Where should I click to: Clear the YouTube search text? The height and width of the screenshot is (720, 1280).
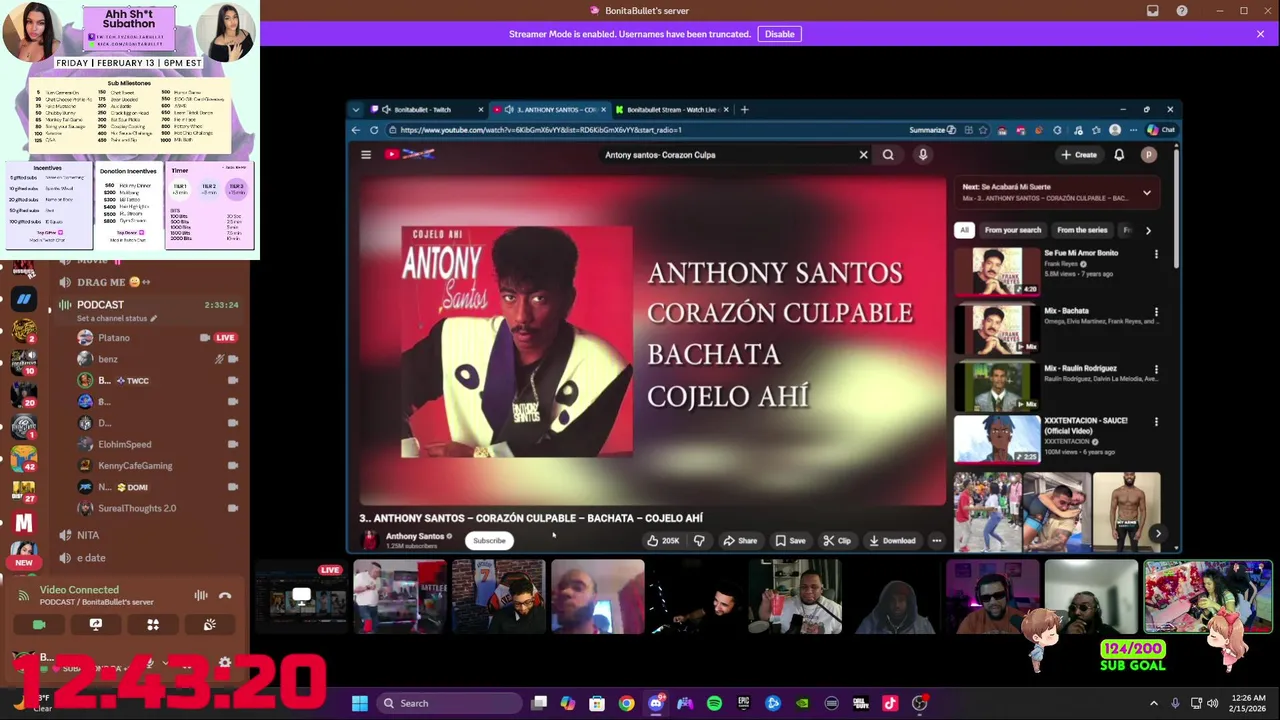click(x=863, y=155)
